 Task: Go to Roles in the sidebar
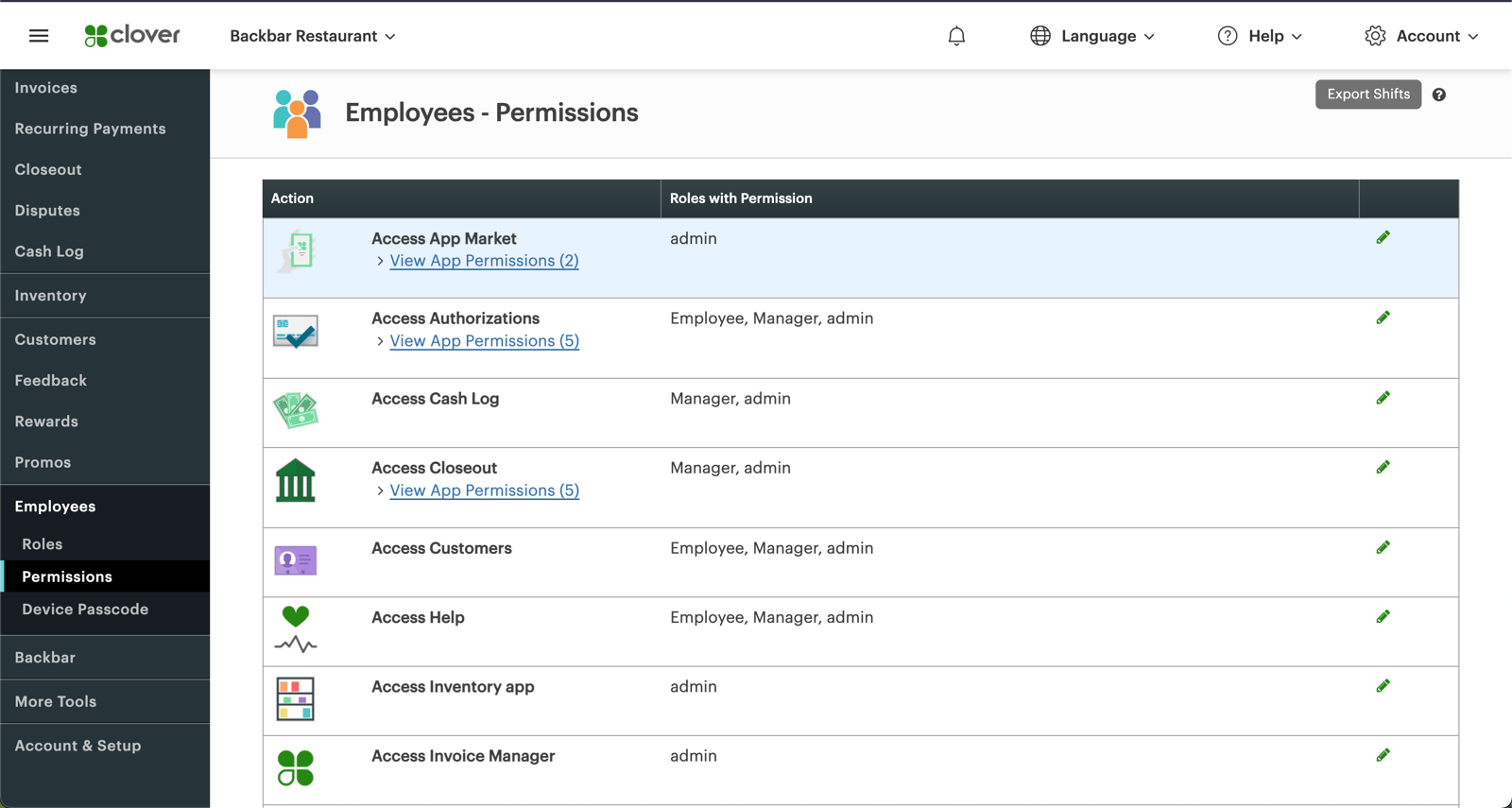coord(43,544)
